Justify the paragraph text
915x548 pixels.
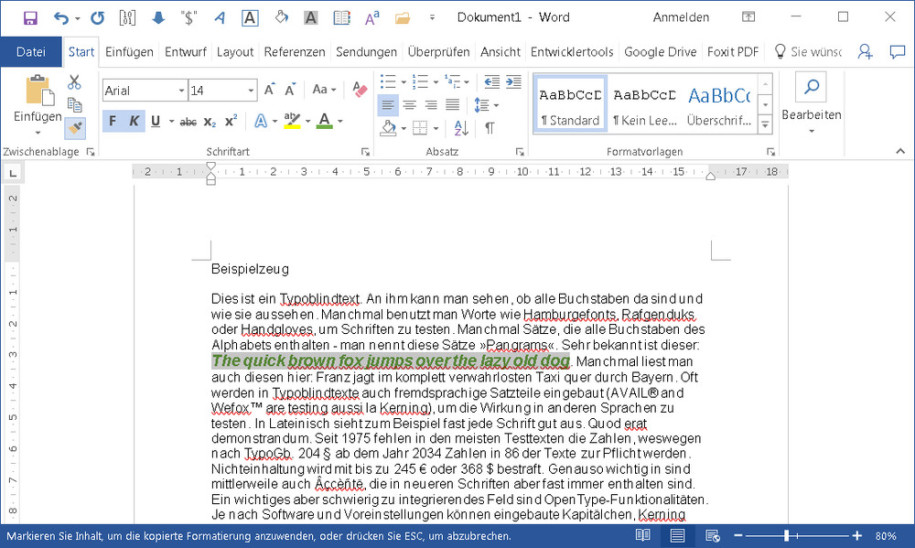[453, 105]
